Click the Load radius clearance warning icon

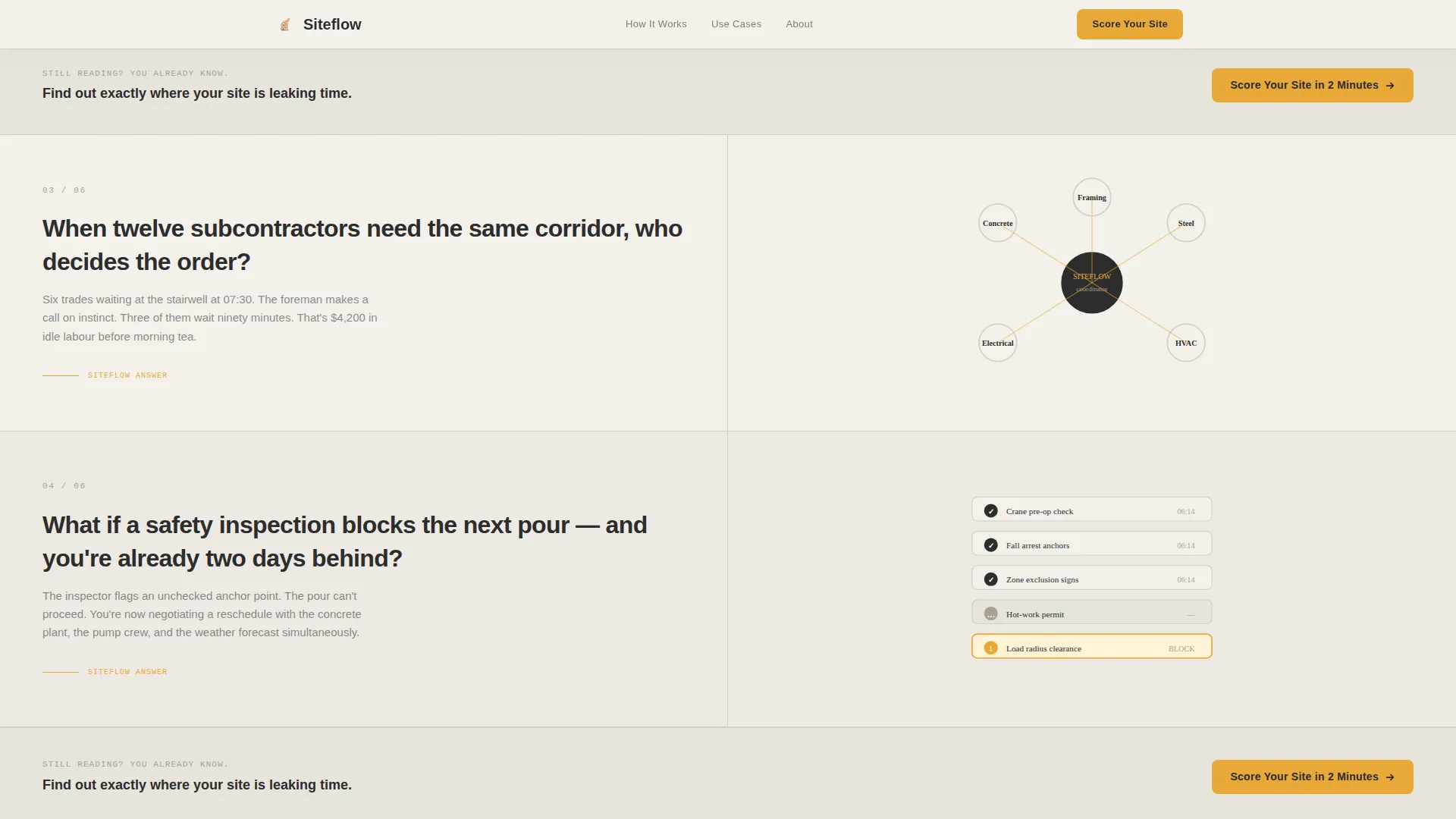(990, 648)
